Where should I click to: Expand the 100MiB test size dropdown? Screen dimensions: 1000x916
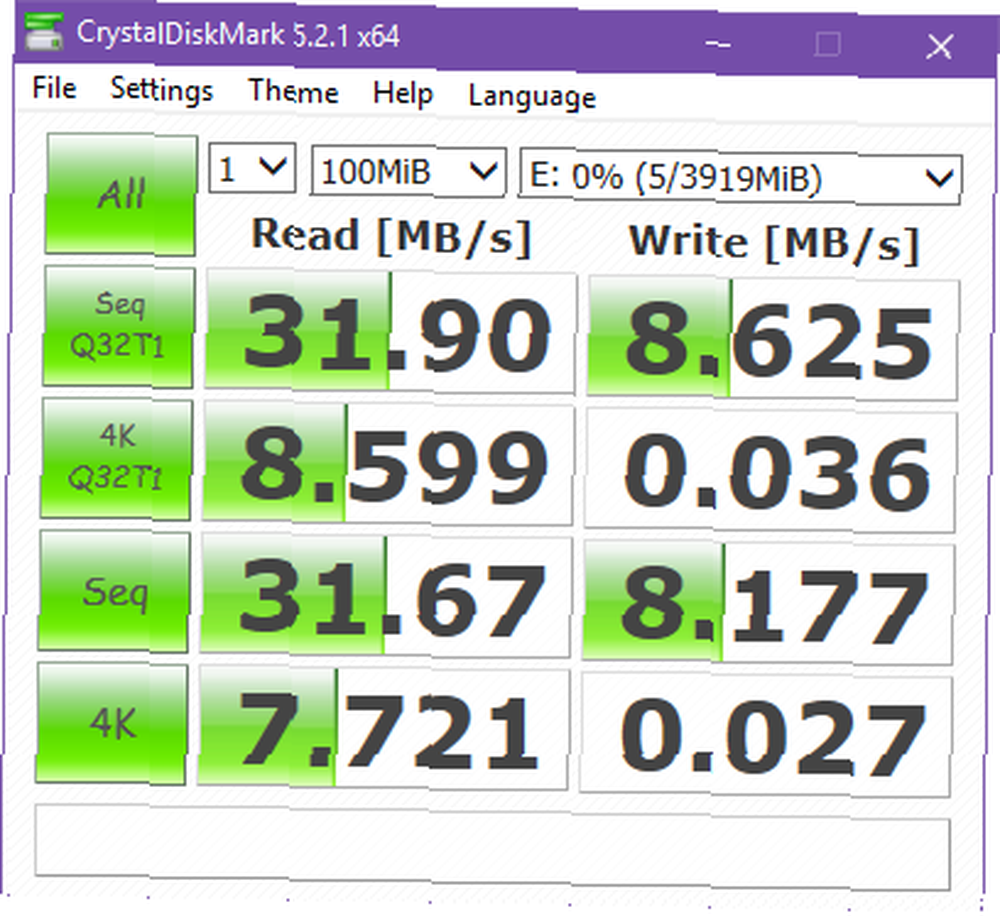point(408,172)
